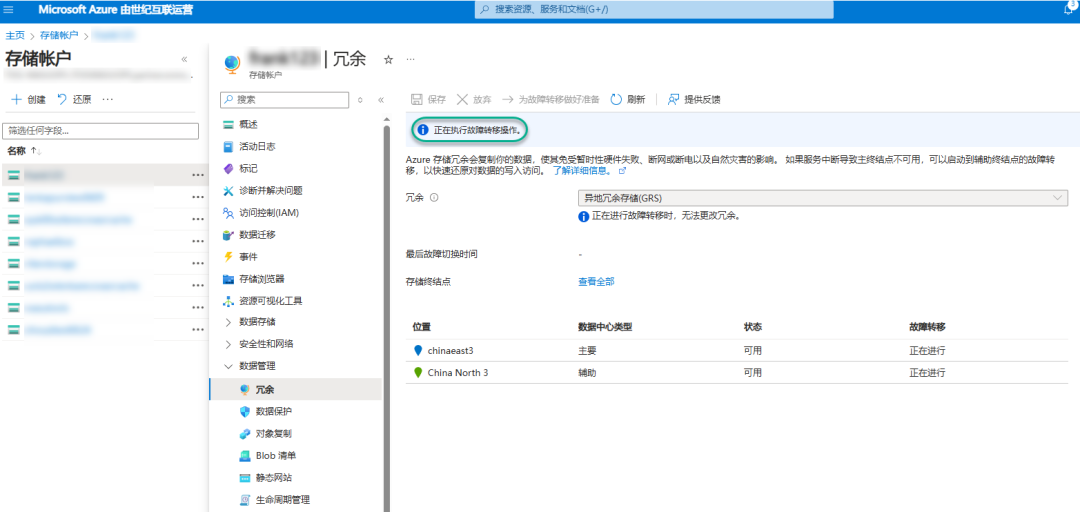
Task: Select 冗余 in the menu
Action: (295, 389)
